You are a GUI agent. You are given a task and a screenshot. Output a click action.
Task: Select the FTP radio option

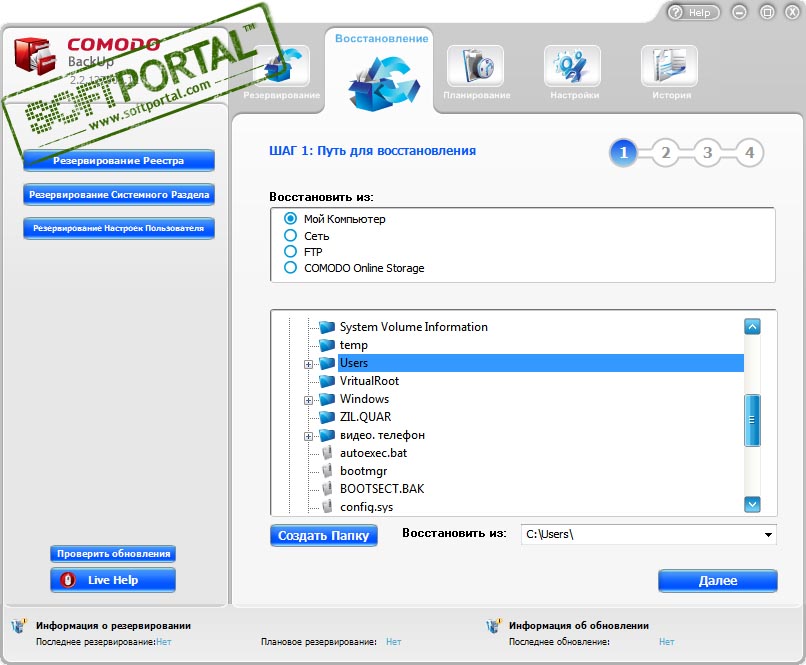coord(290,251)
